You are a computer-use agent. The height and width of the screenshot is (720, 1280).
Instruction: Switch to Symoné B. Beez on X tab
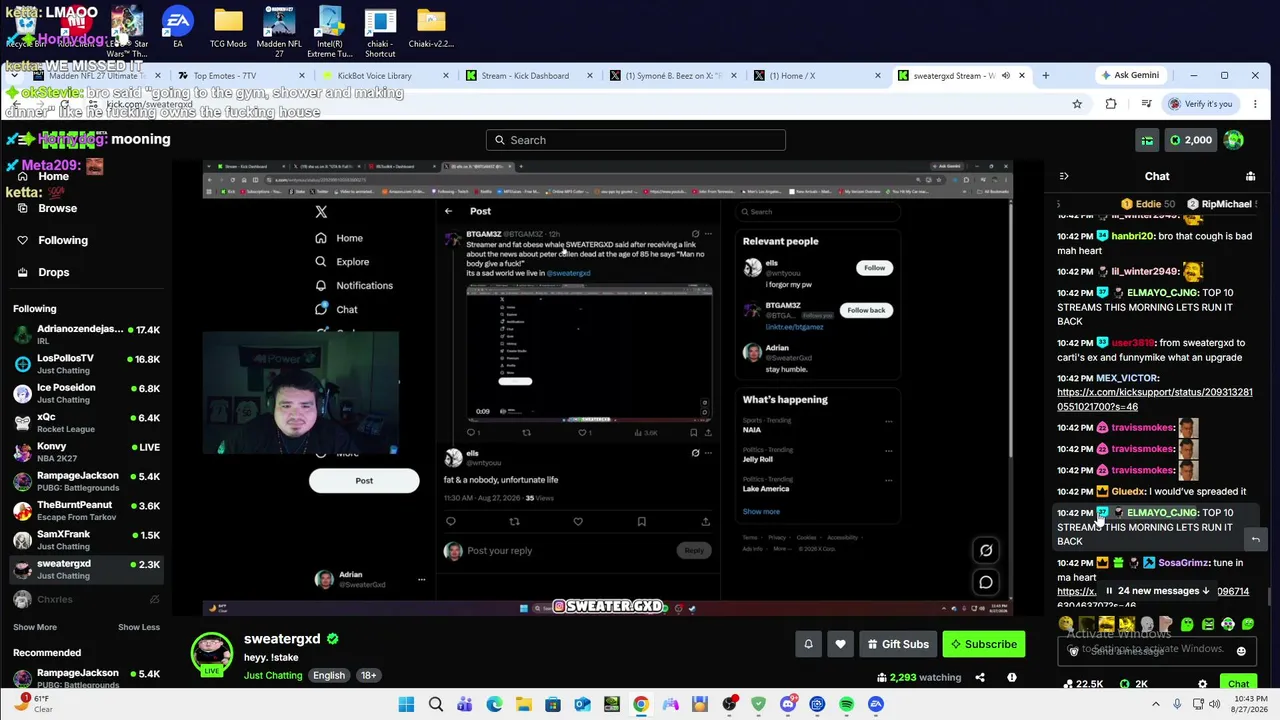(x=675, y=76)
